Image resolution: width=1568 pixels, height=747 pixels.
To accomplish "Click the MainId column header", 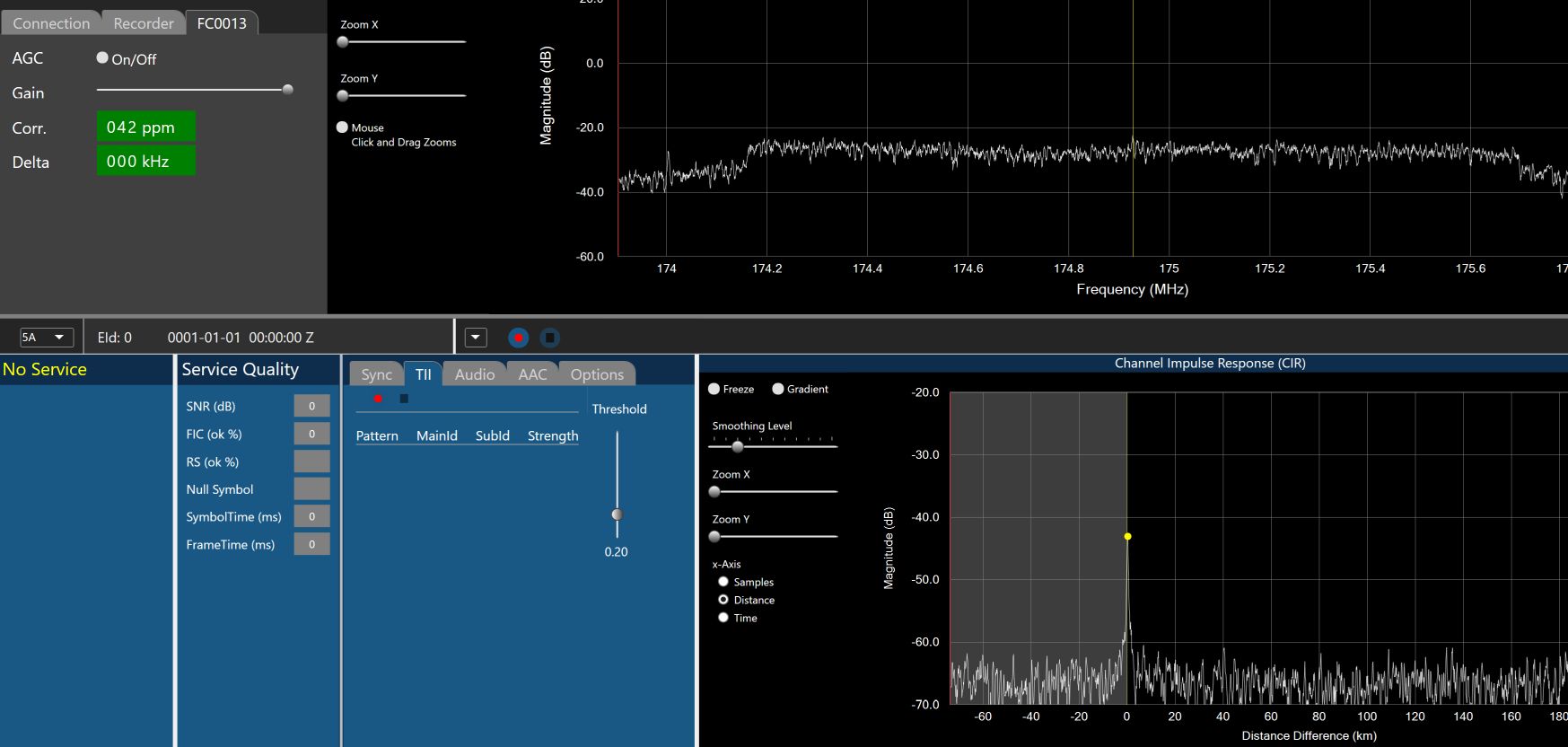I will (x=436, y=435).
